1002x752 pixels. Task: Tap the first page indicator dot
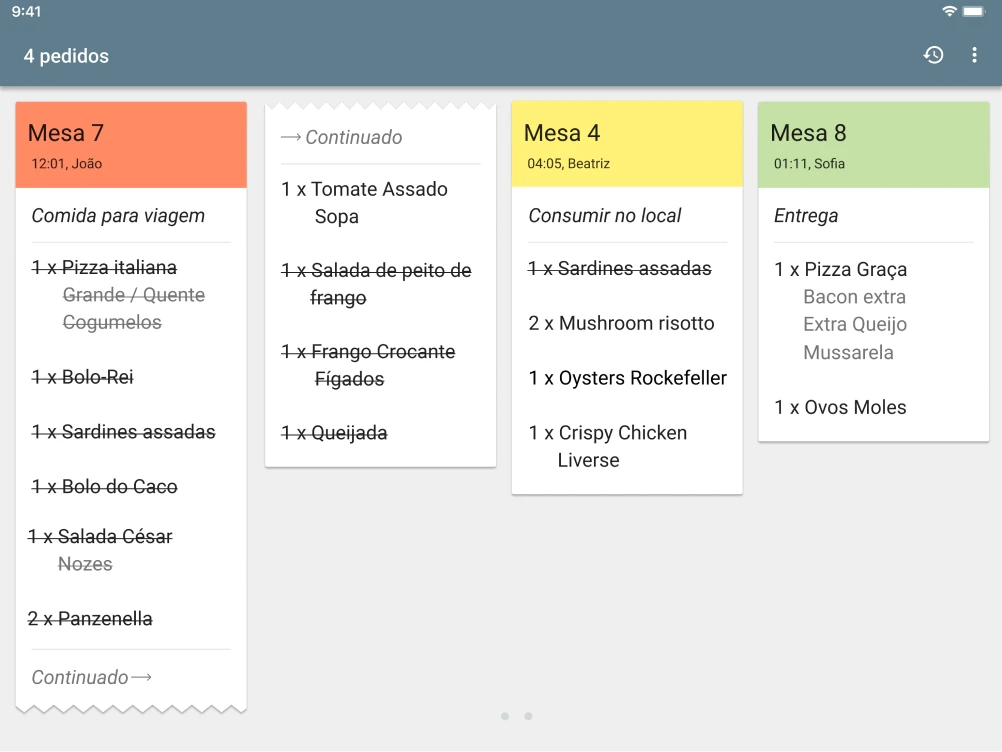tap(505, 716)
